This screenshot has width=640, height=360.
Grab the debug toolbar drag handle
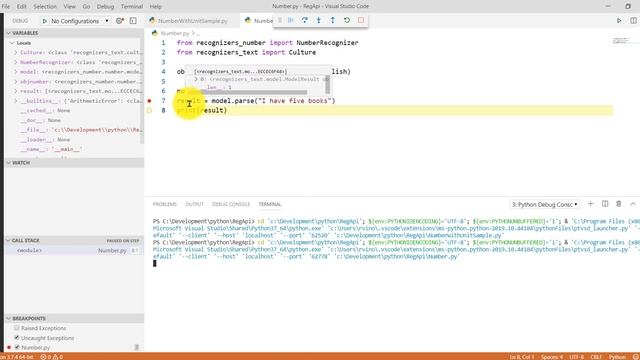280,20
